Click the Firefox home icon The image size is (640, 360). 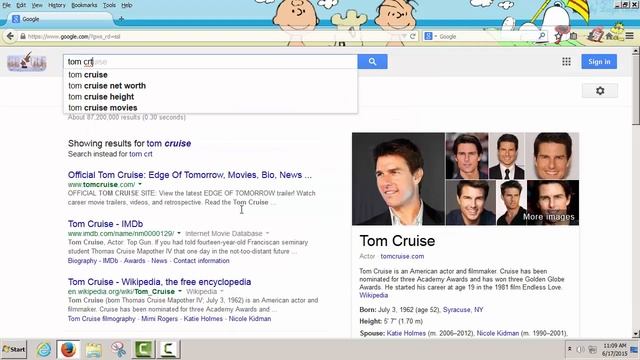point(609,36)
